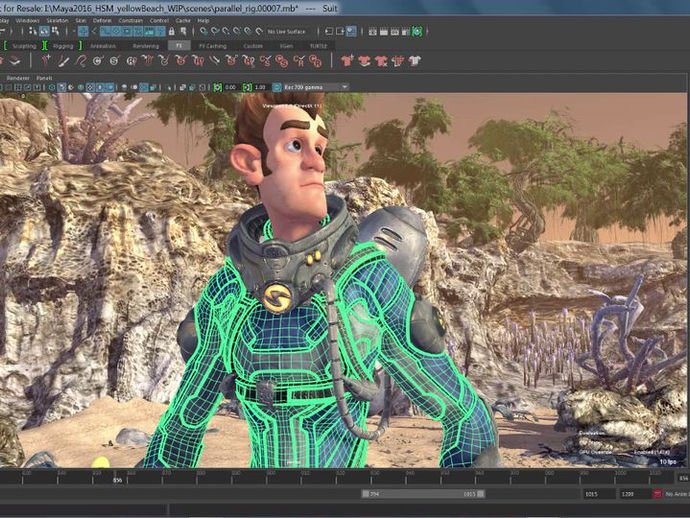Open the Control menu
Image resolution: width=690 pixels, height=518 pixels.
point(159,20)
